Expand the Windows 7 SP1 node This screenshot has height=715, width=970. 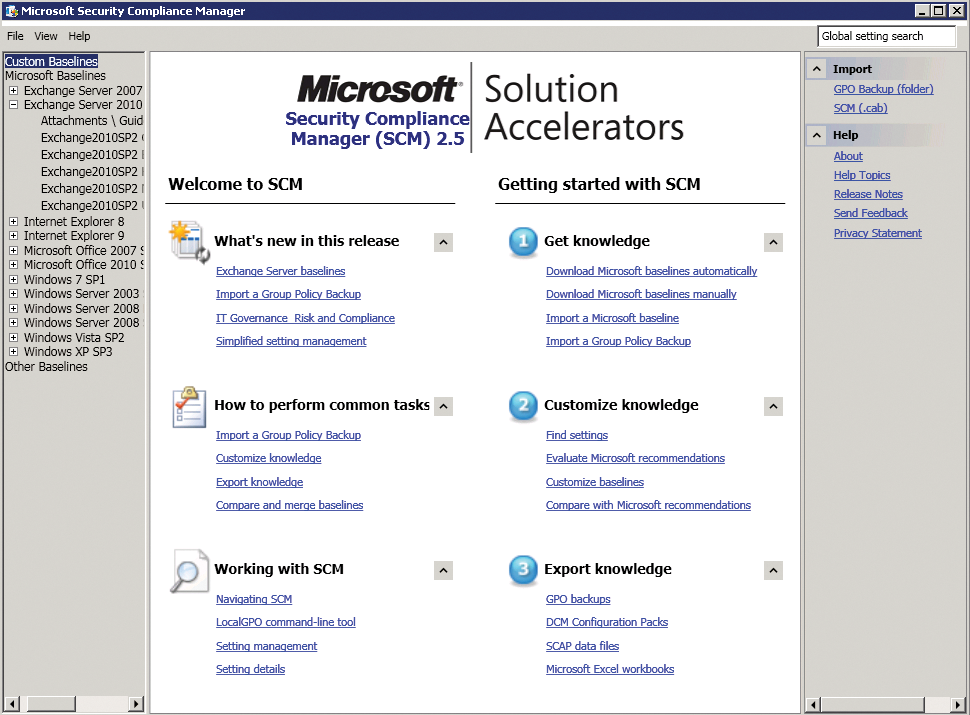pyautogui.click(x=12, y=279)
